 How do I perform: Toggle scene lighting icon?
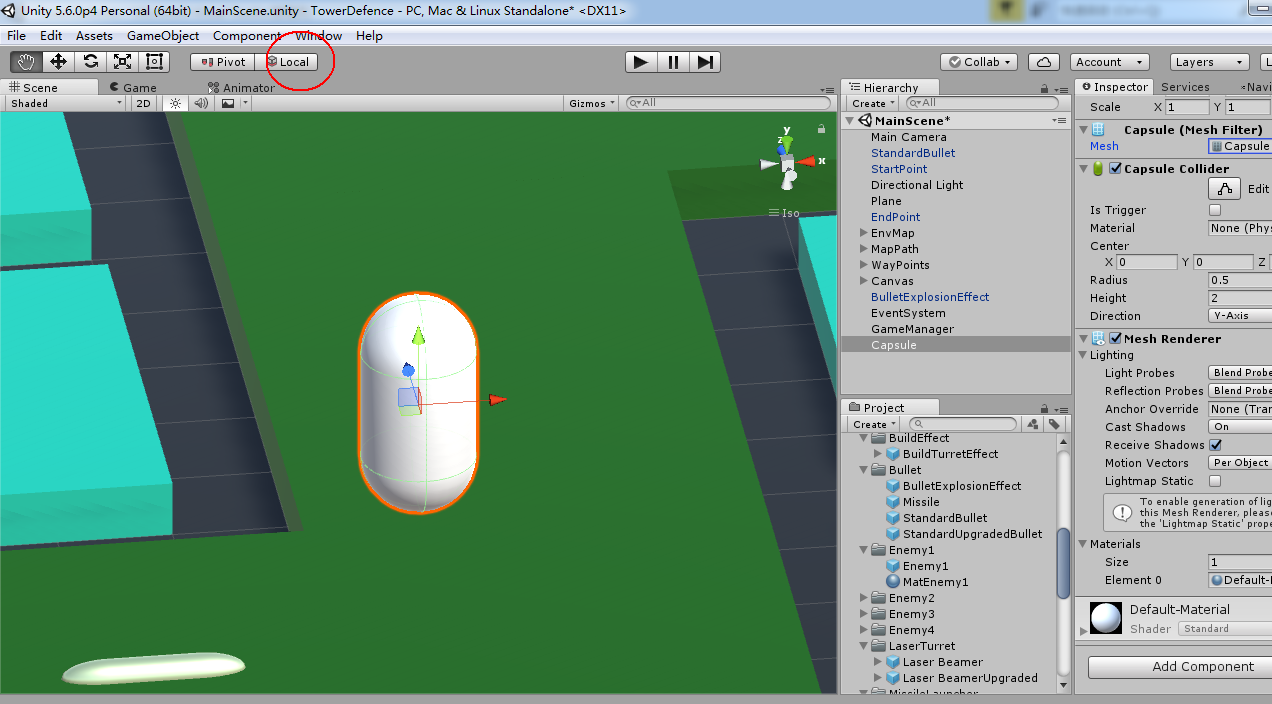176,103
